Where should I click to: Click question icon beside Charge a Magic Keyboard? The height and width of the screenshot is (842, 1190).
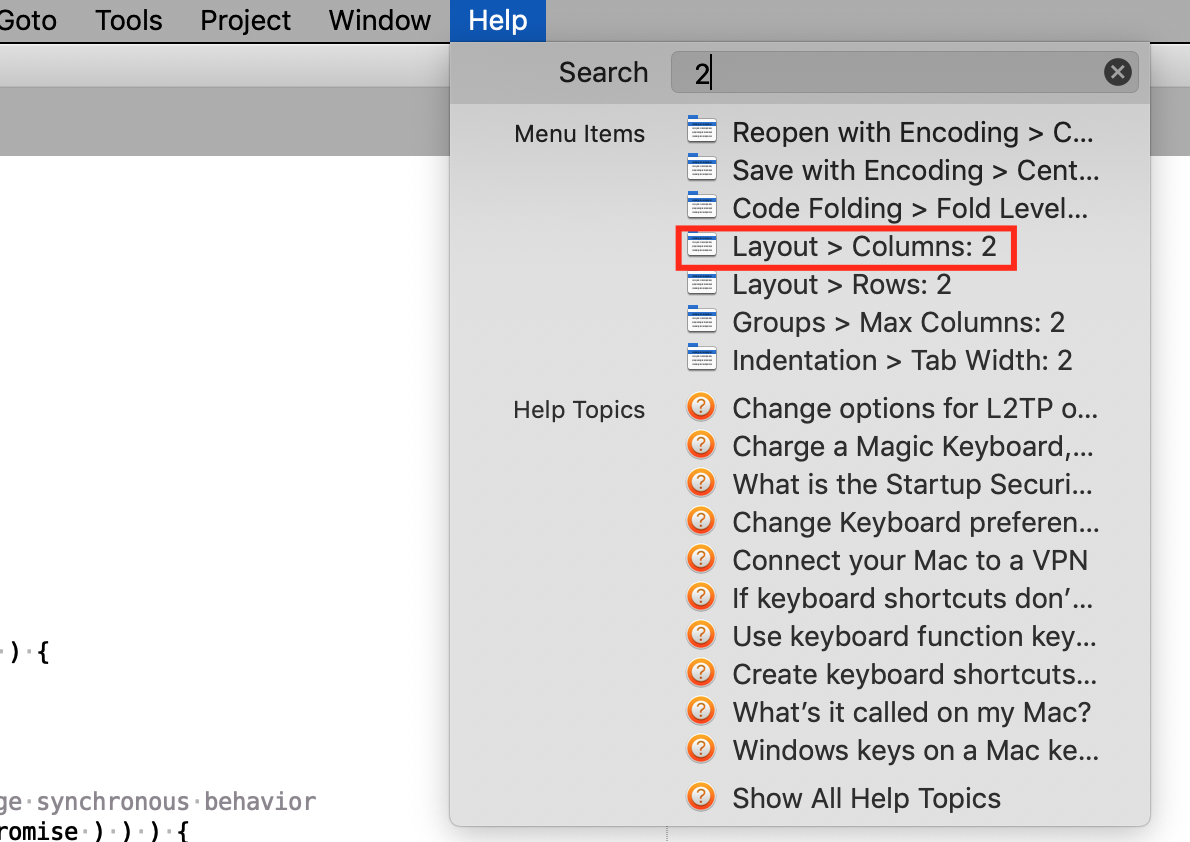701,445
